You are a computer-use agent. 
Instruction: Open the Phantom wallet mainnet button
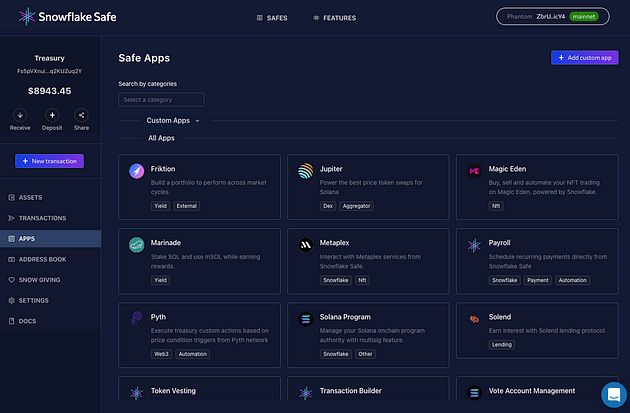pyautogui.click(x=553, y=16)
